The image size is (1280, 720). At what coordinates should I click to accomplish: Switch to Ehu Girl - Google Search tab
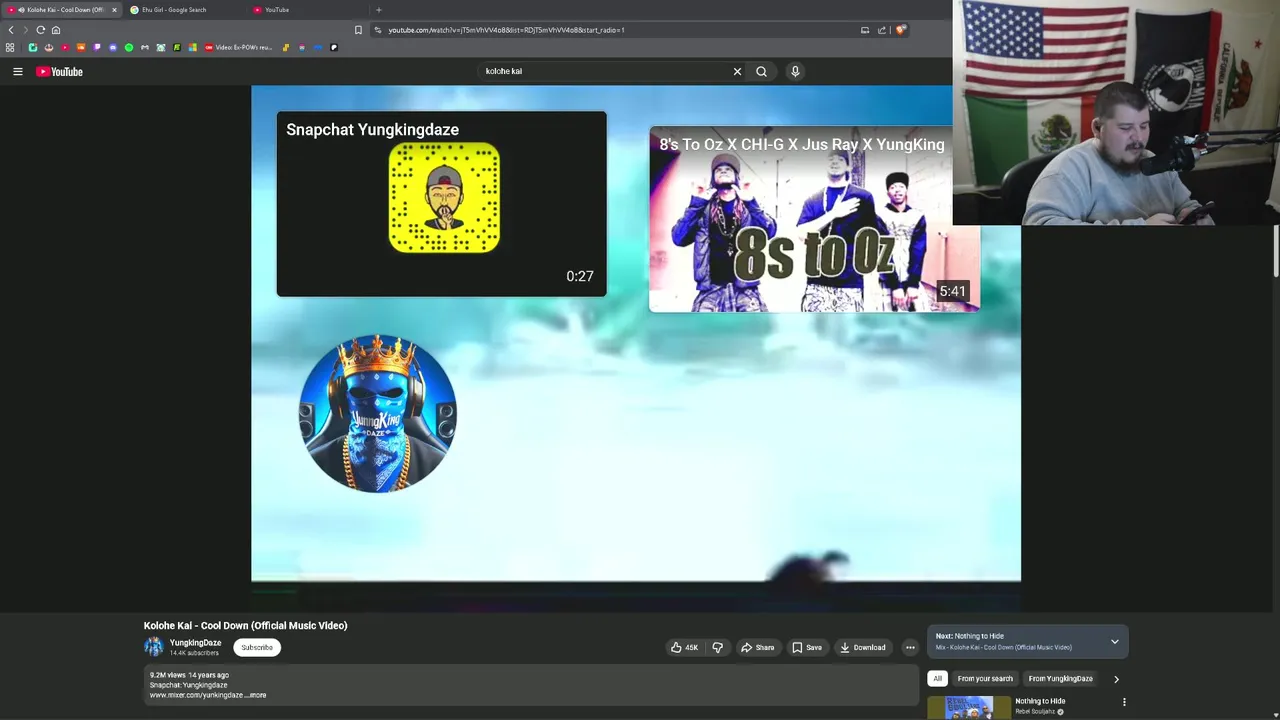point(180,10)
